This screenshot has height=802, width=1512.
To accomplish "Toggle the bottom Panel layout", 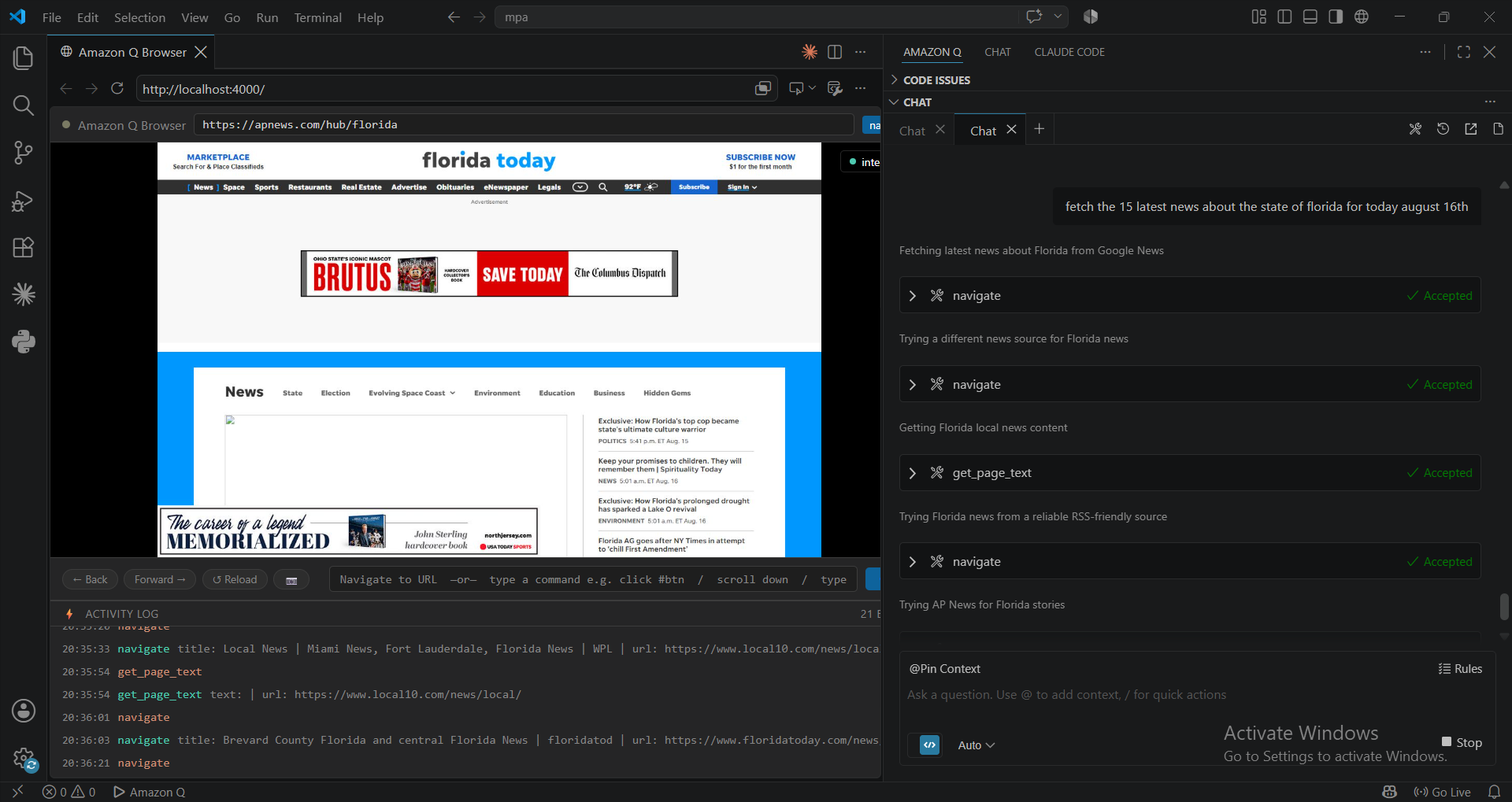I will pos(1310,17).
